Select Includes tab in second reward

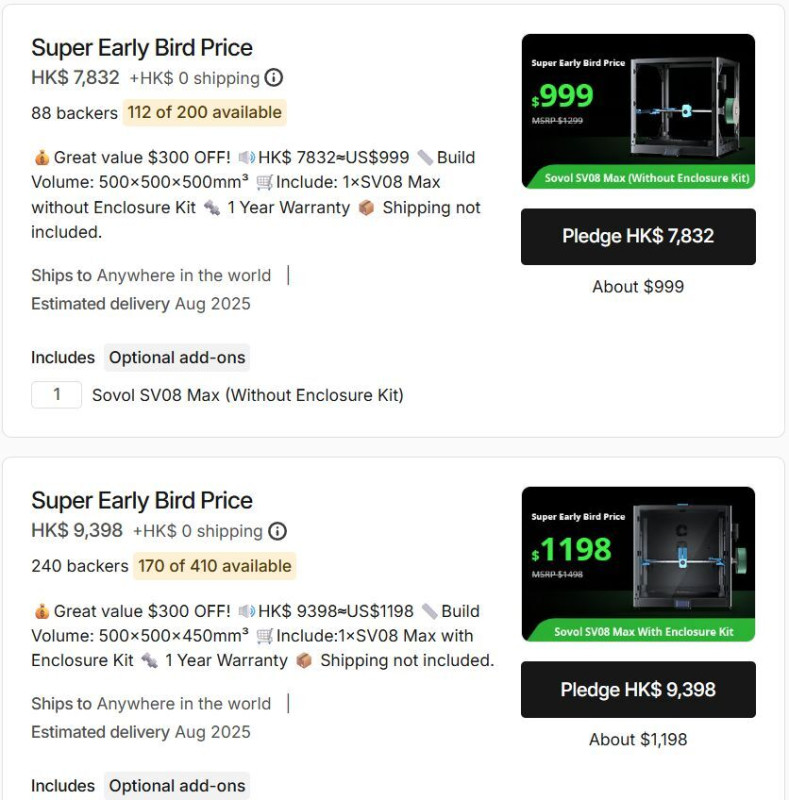[x=63, y=786]
